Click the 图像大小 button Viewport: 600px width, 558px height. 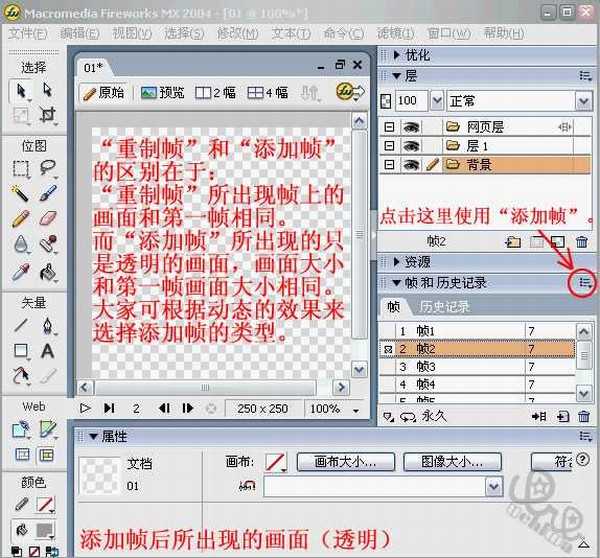click(452, 462)
